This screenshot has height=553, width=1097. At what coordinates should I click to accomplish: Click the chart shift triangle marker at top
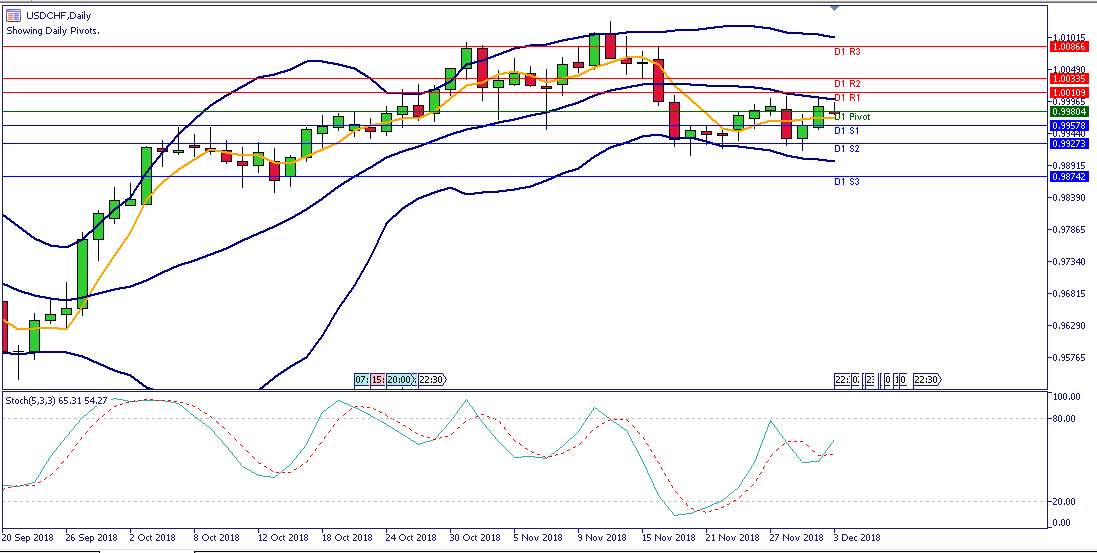point(836,8)
